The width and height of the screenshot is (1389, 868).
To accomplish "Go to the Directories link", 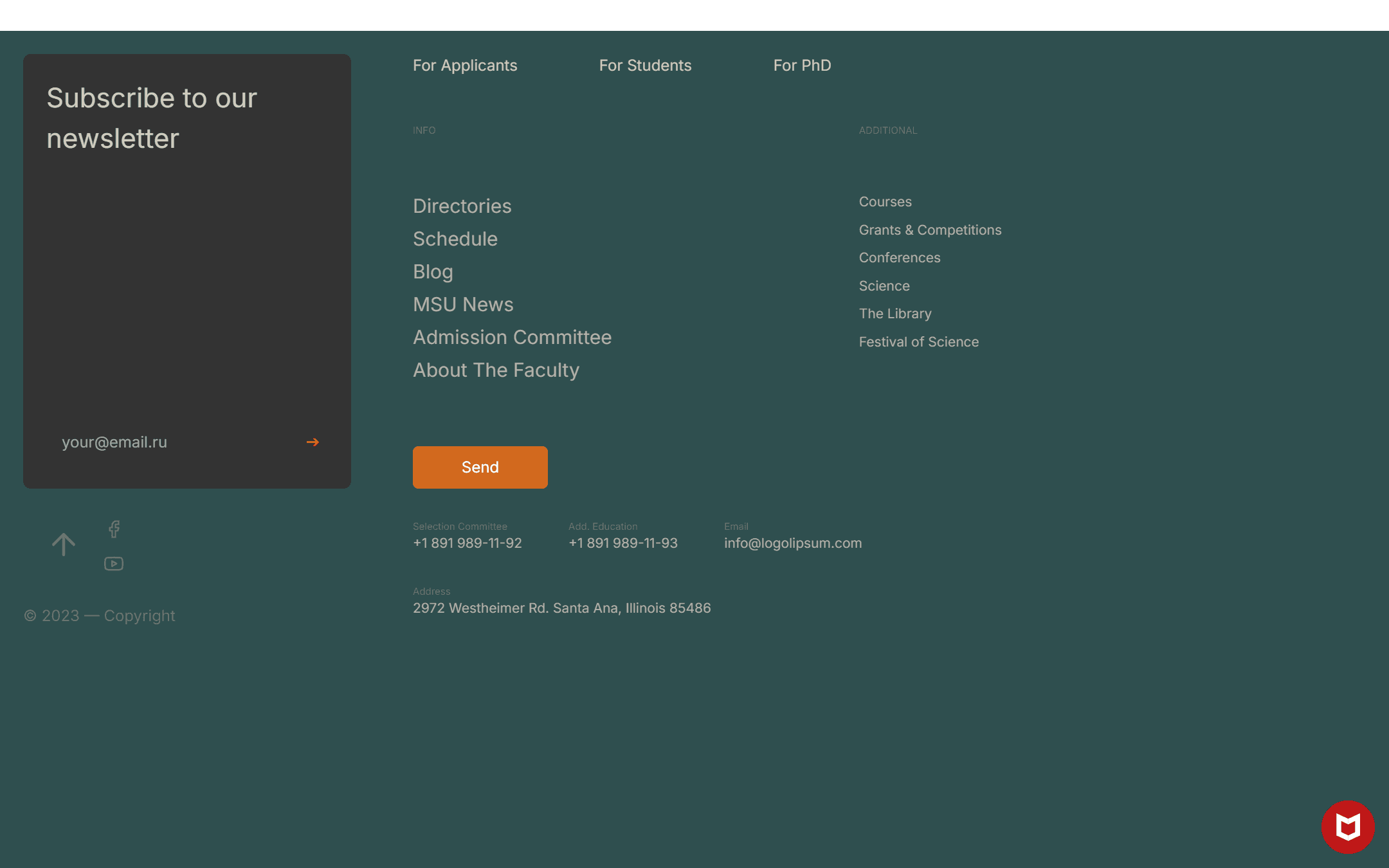I will point(462,206).
